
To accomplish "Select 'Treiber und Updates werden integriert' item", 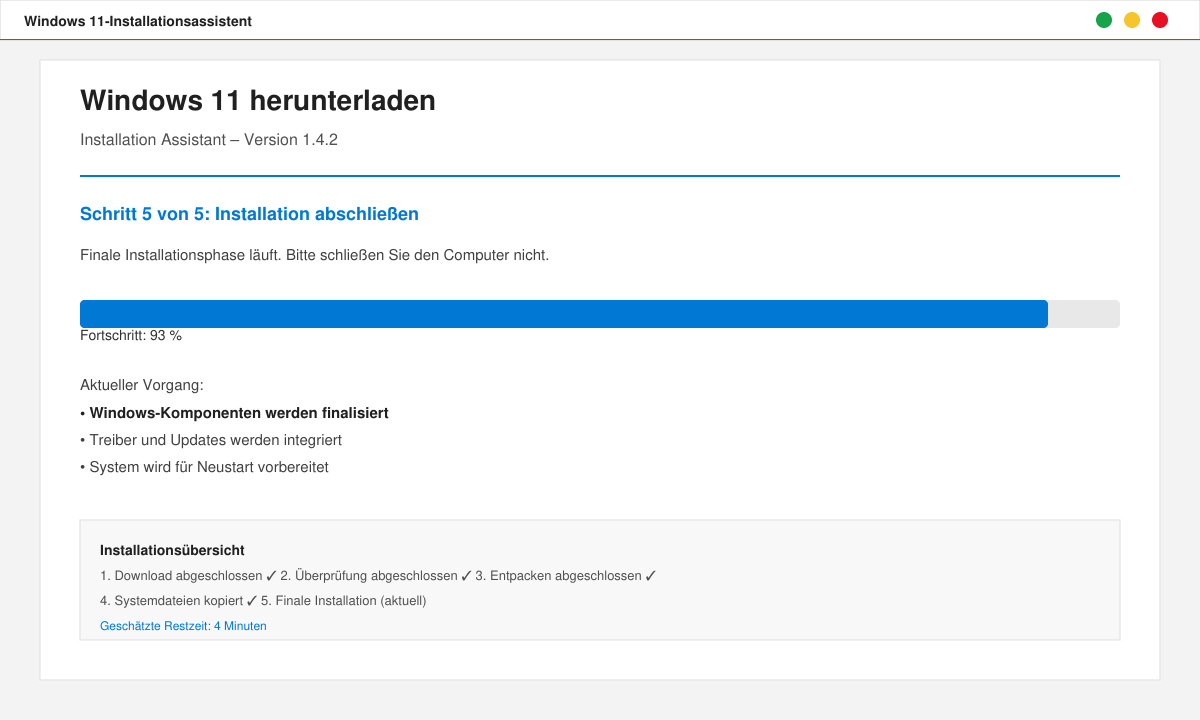I will [211, 440].
